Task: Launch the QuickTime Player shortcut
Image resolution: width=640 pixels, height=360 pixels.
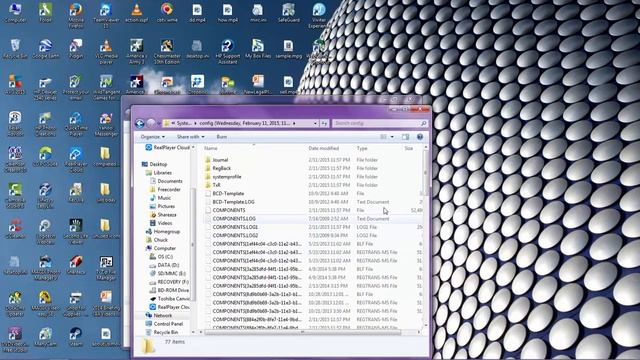Action: click(x=76, y=124)
